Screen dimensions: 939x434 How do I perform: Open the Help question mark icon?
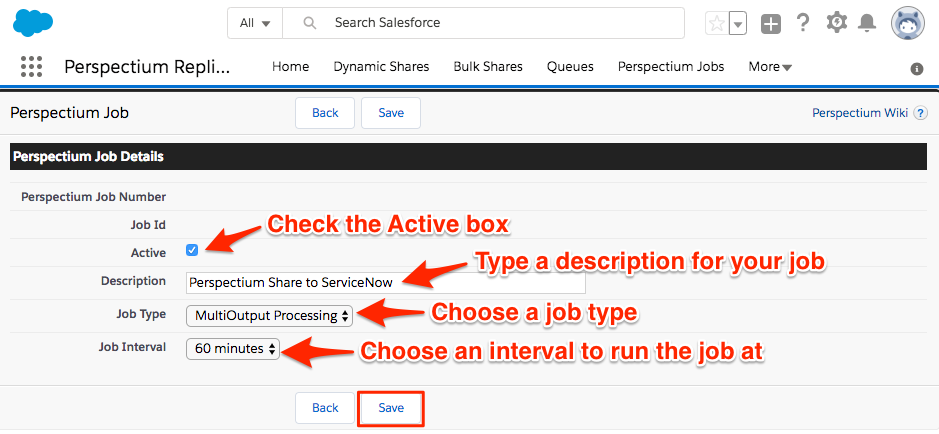(x=803, y=23)
